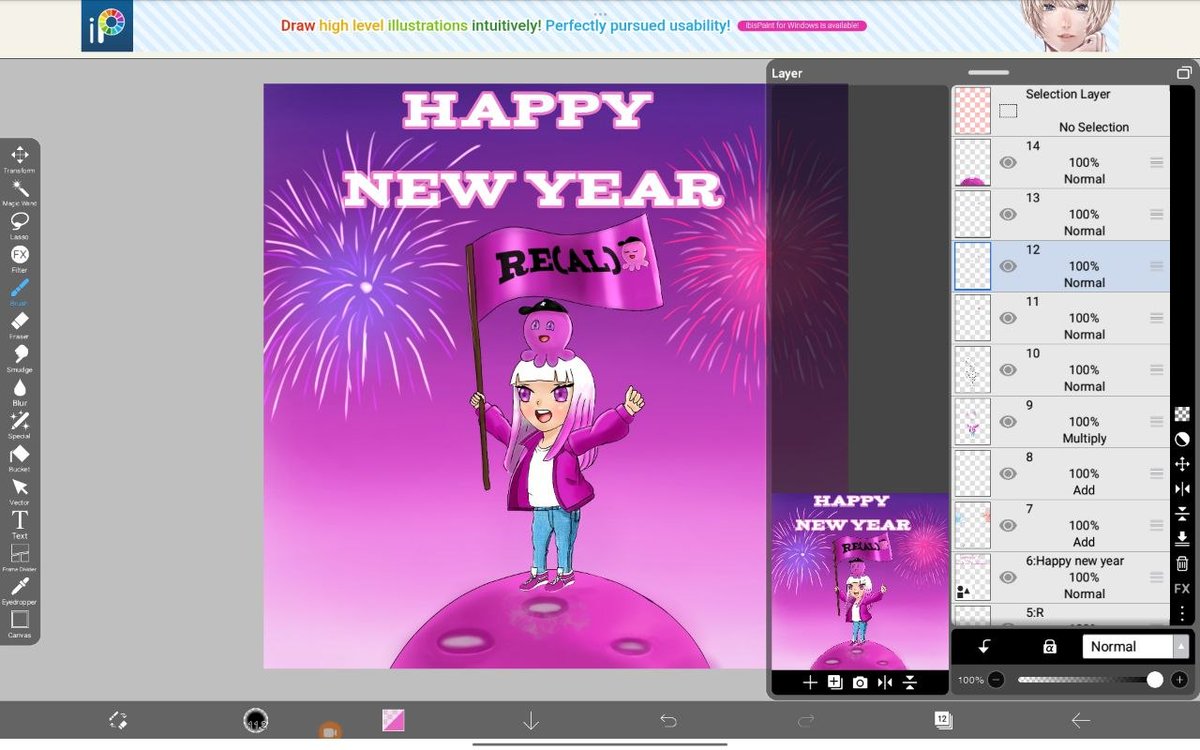Open layer FX on right sidebar
1200x750 pixels.
click(1182, 589)
